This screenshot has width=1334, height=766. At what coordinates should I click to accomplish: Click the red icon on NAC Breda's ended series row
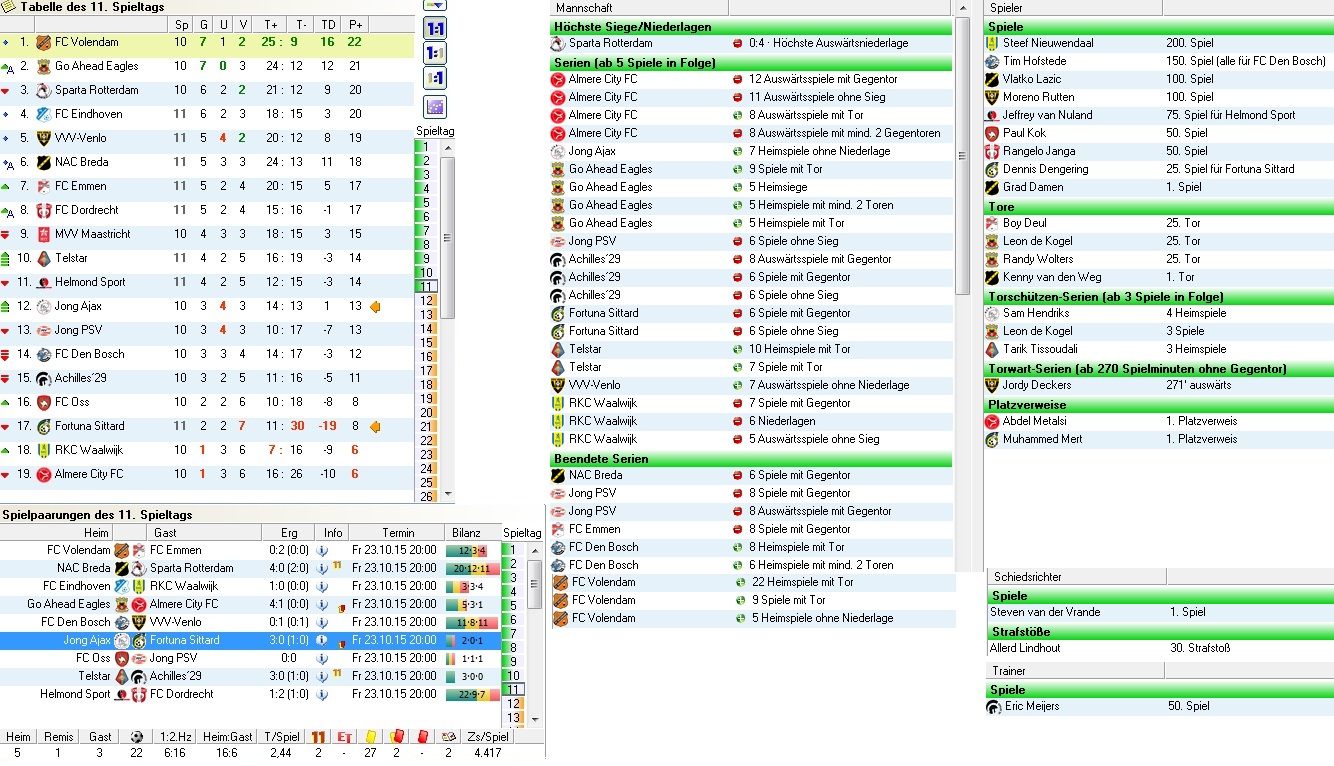739,475
